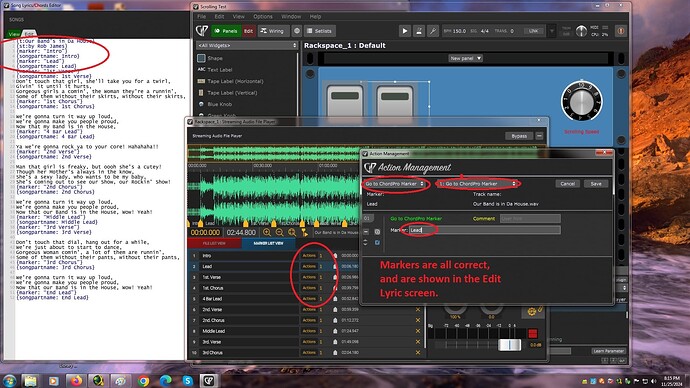Click the tuner wrench icon
Screen dimensions: 690x388
coord(433,31)
